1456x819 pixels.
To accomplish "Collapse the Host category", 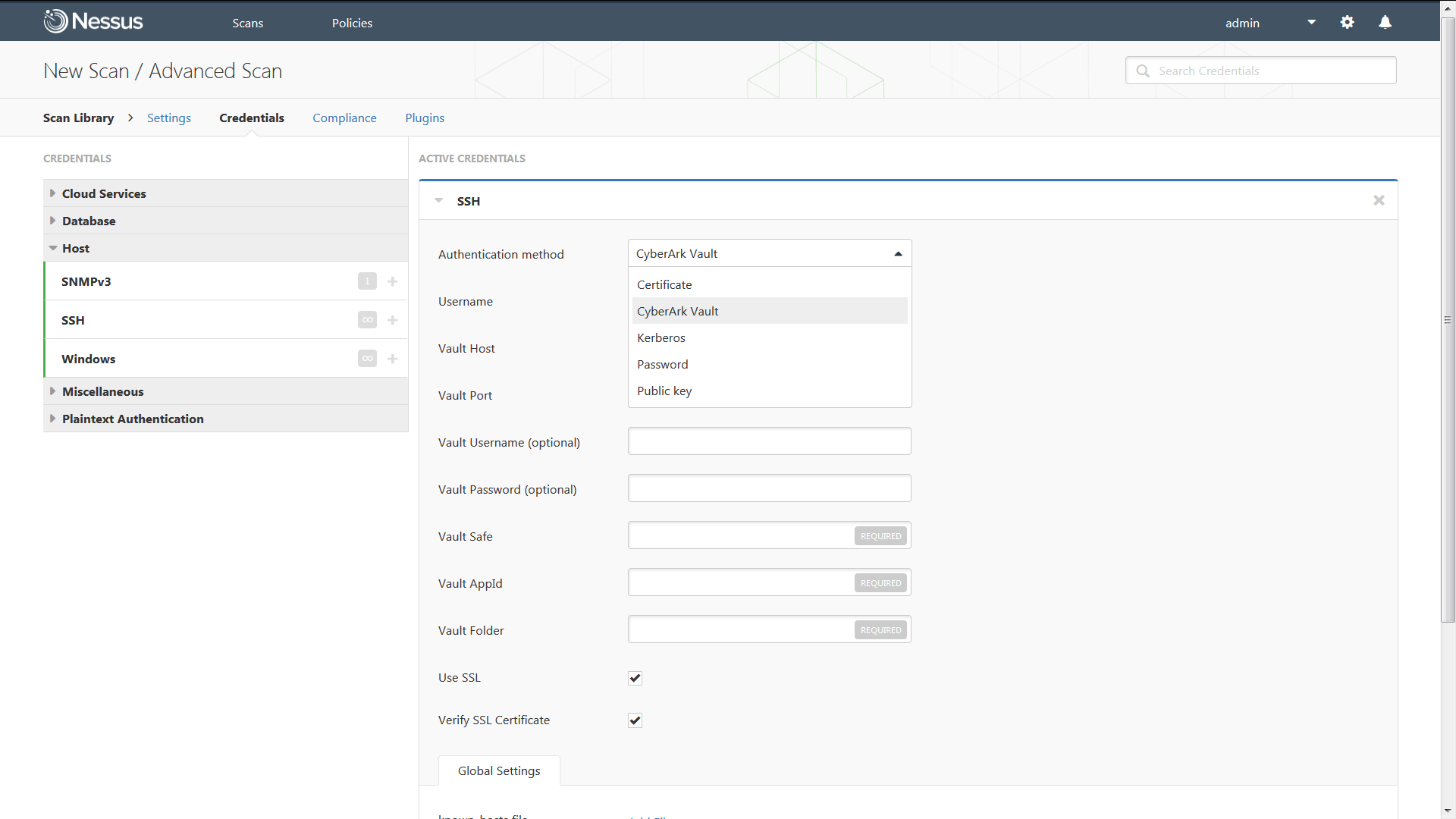I will 225,248.
